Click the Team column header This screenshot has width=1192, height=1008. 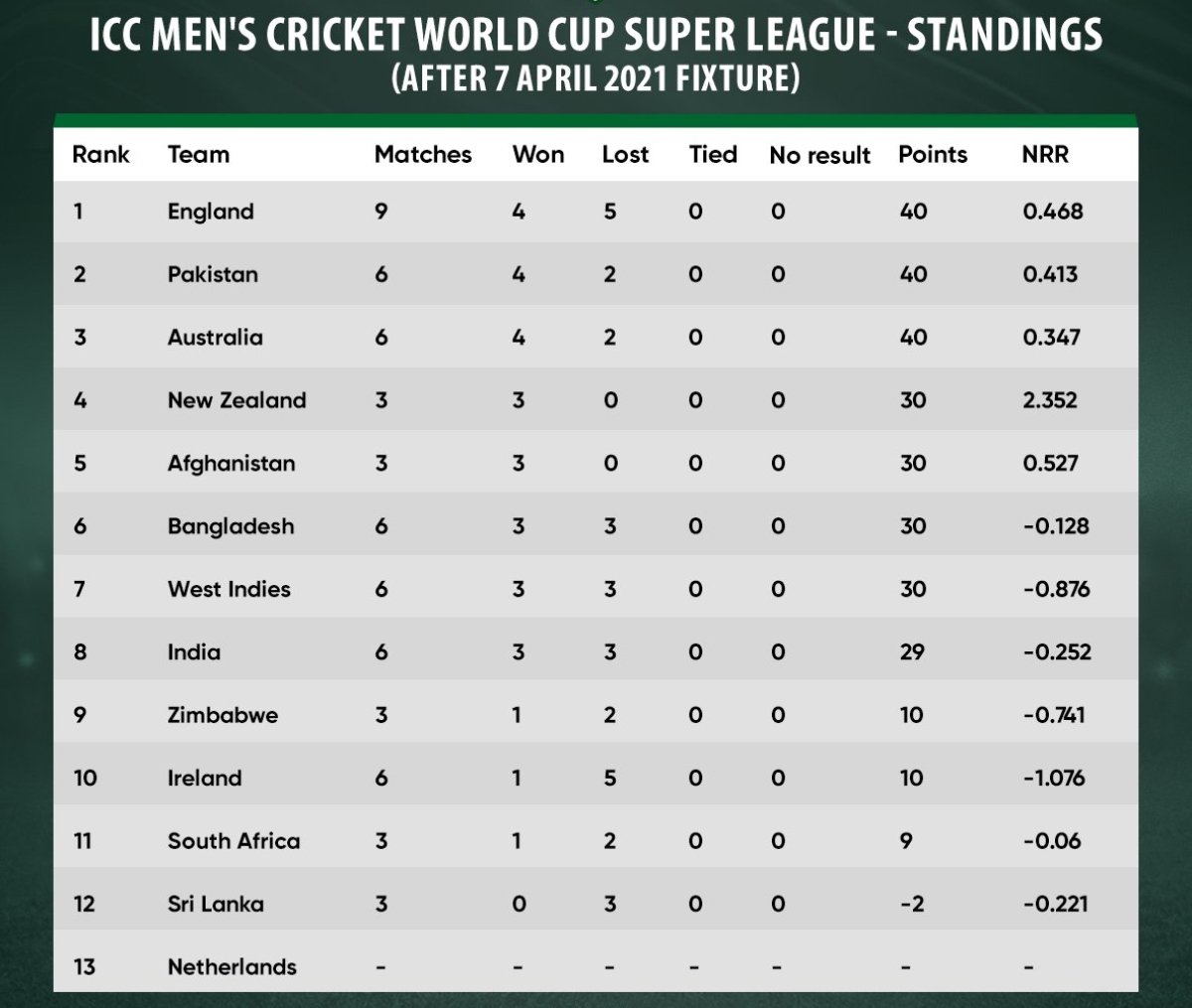point(198,154)
